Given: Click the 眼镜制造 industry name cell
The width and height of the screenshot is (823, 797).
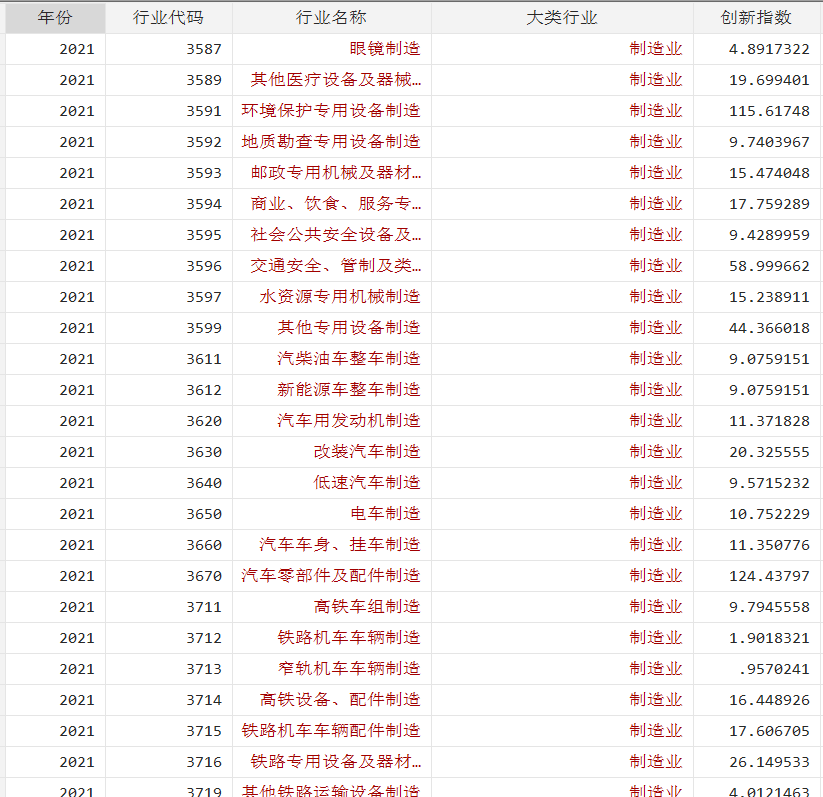Looking at the screenshot, I should [332, 49].
